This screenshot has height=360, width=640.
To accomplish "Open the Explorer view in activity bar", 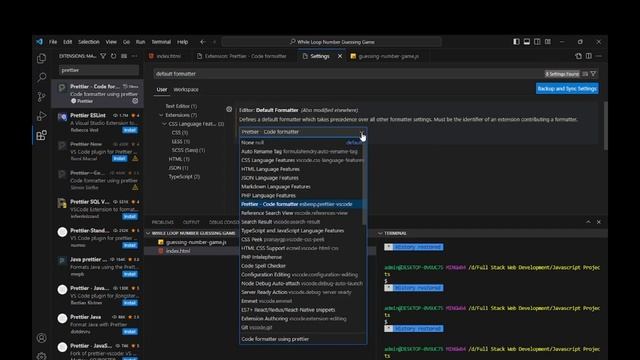I will [41, 58].
